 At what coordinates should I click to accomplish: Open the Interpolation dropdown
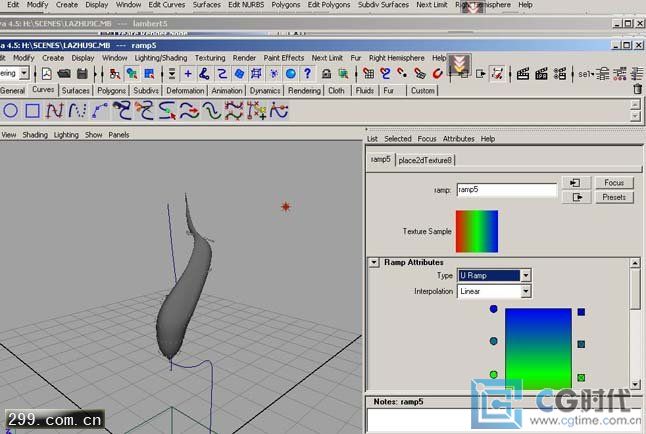[x=526, y=291]
